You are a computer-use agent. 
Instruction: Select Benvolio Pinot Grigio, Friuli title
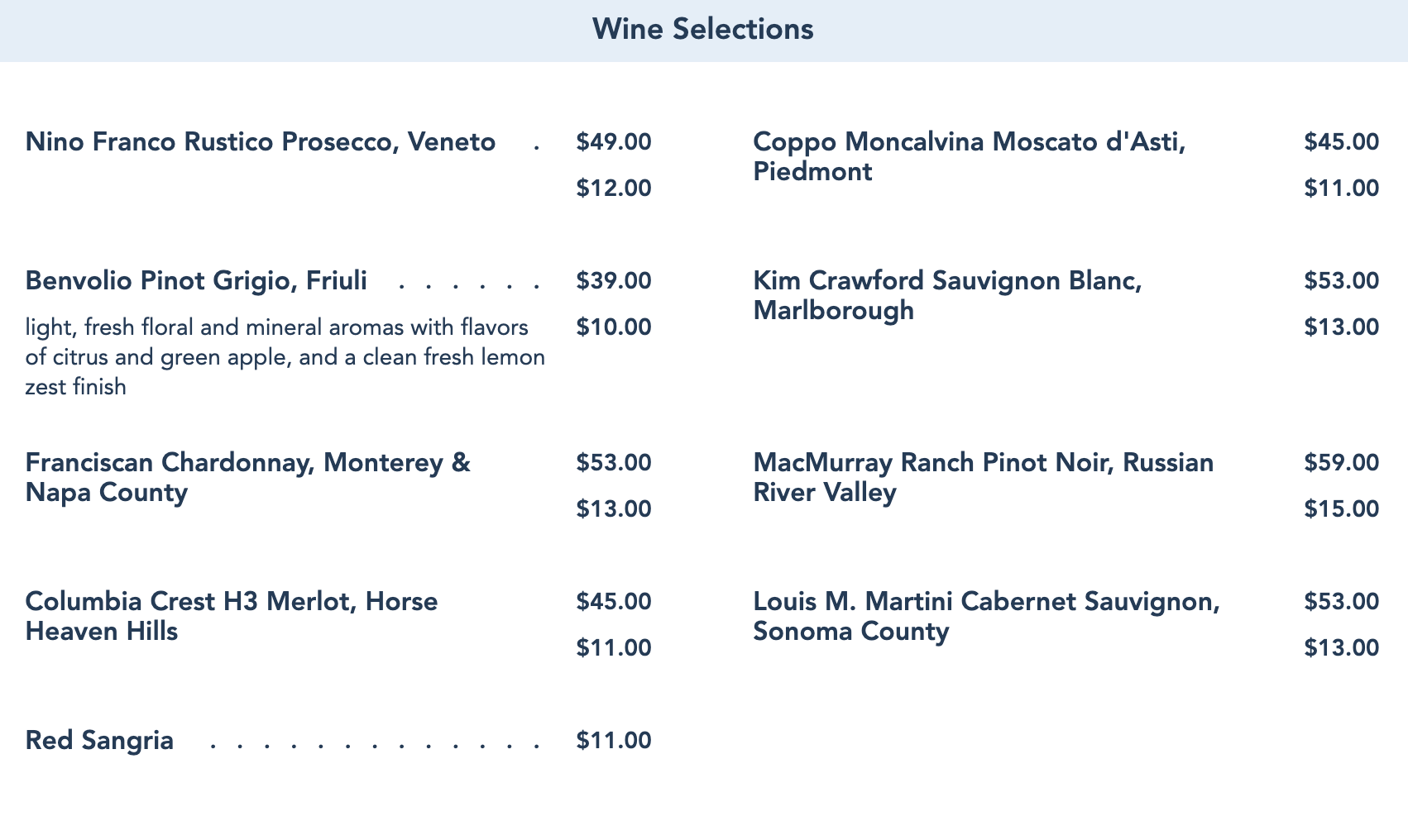[x=196, y=281]
